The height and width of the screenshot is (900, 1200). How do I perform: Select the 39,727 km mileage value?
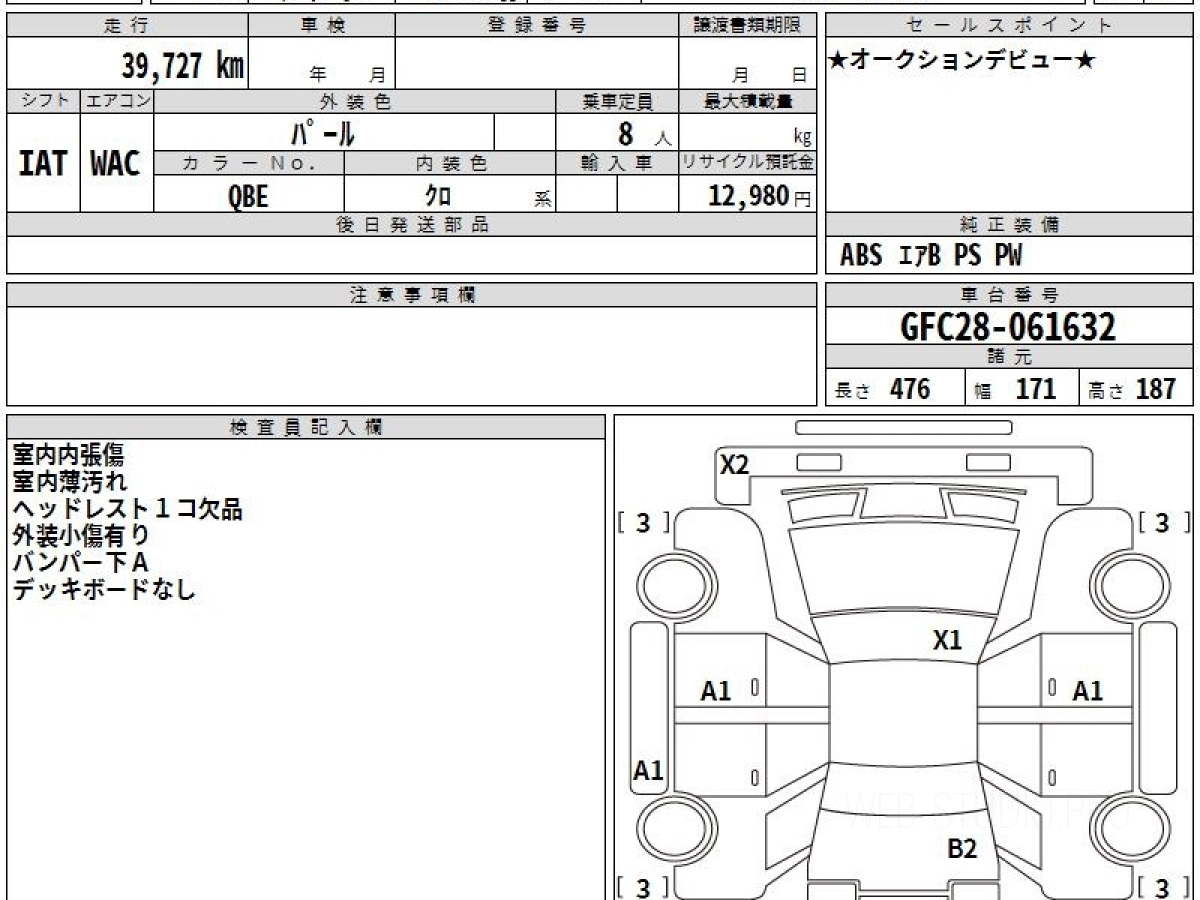pos(183,67)
